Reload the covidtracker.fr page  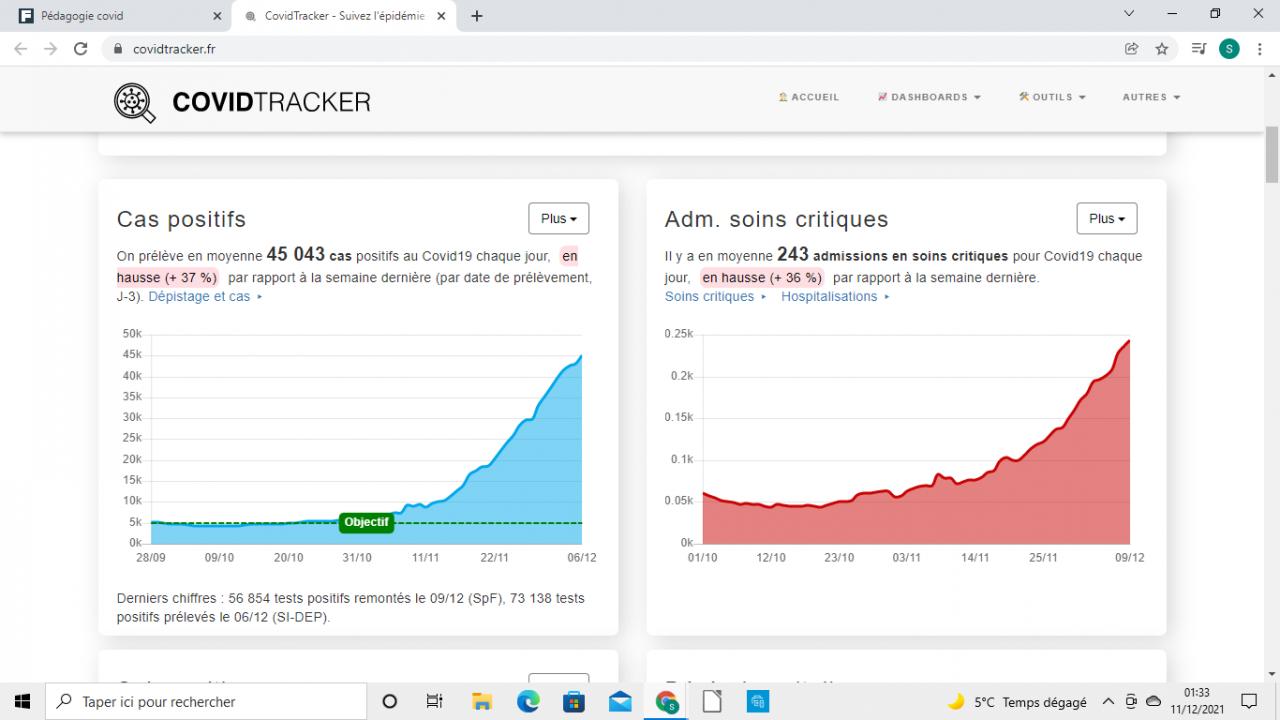click(81, 48)
